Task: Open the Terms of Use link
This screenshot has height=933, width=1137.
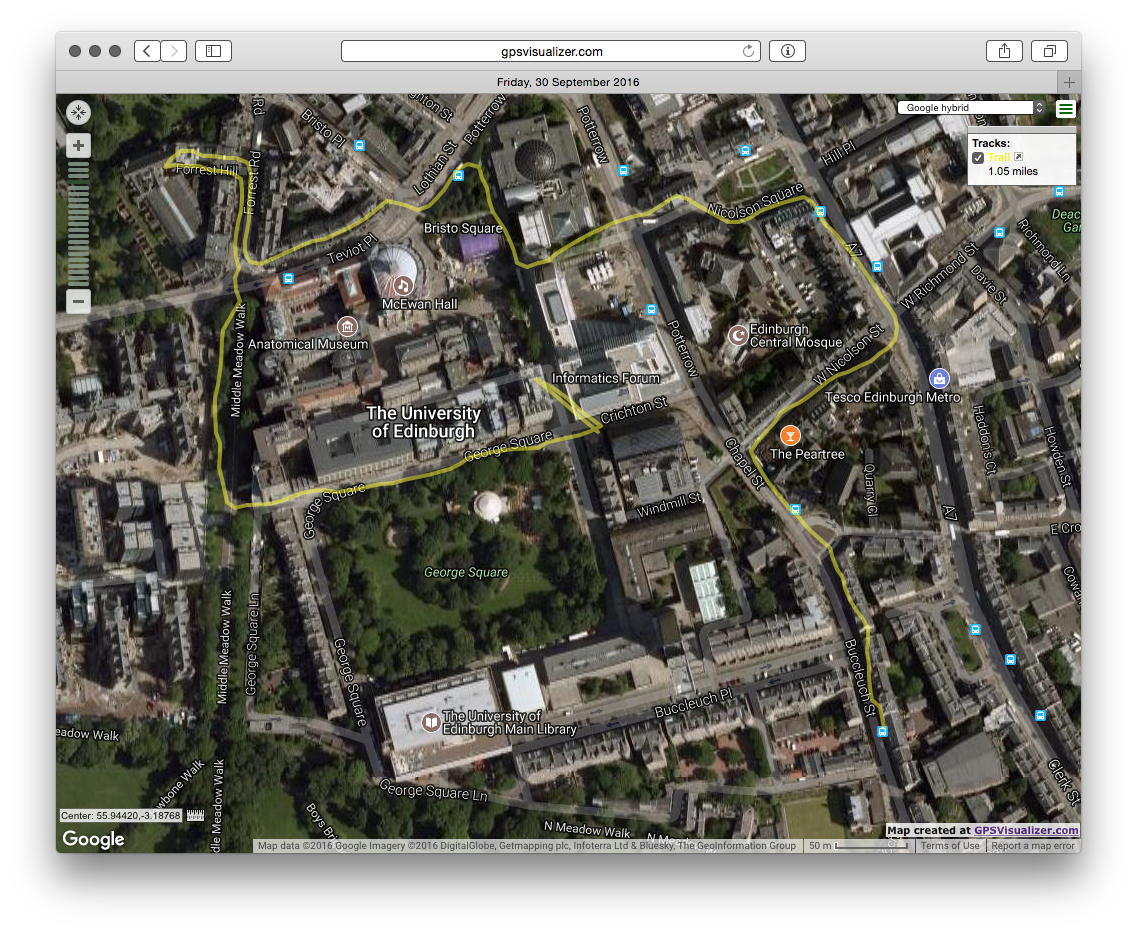Action: pos(950,846)
